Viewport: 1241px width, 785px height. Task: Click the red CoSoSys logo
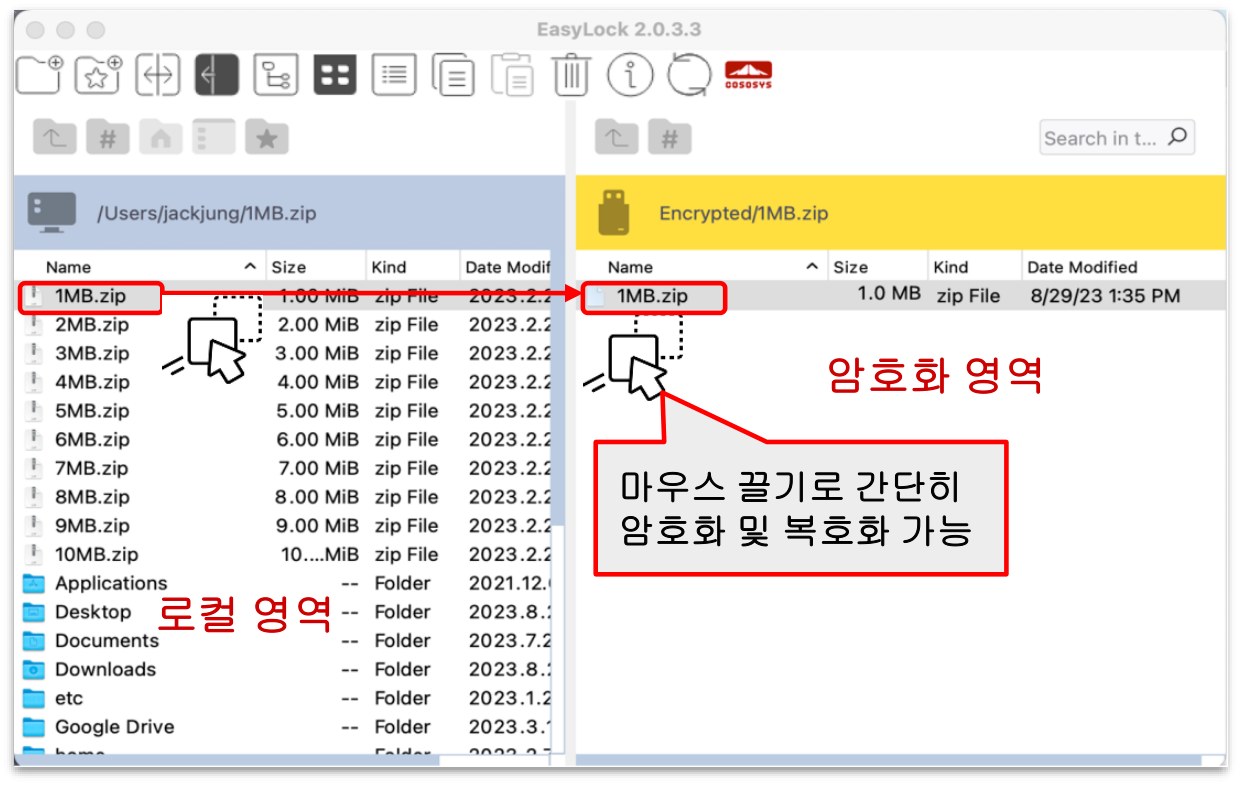point(748,75)
